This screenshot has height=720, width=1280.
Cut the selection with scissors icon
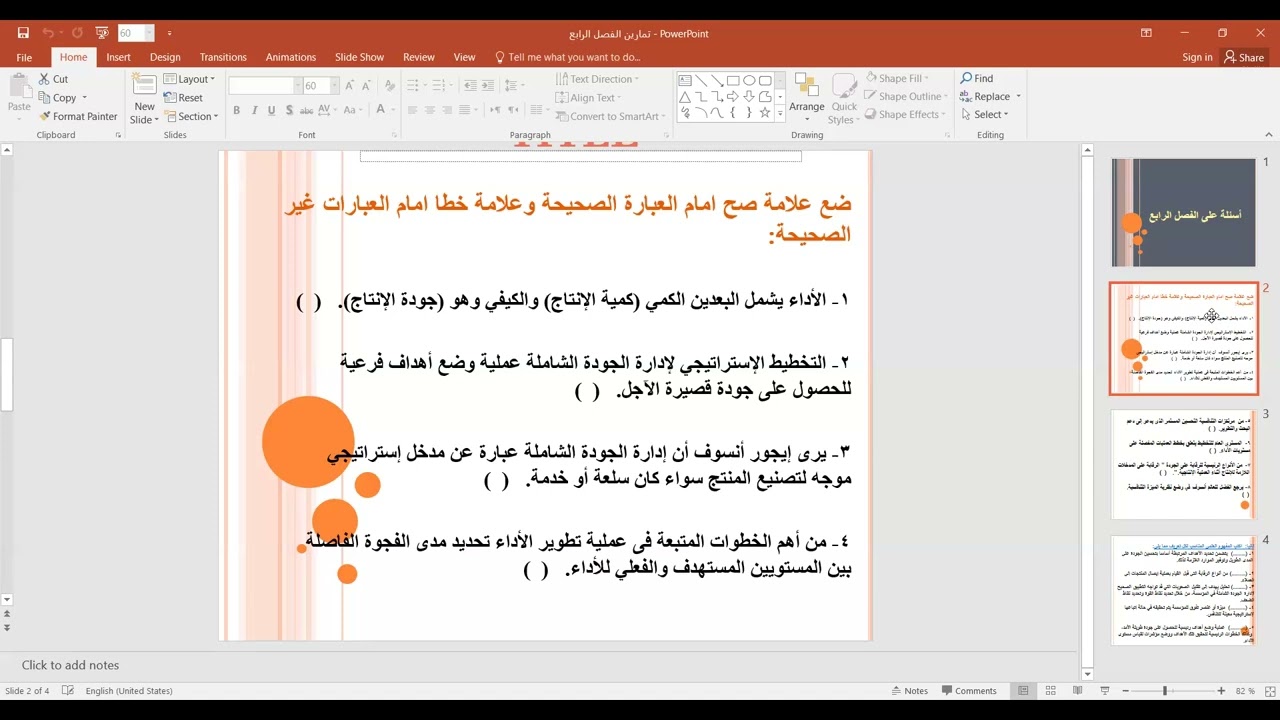coord(54,79)
